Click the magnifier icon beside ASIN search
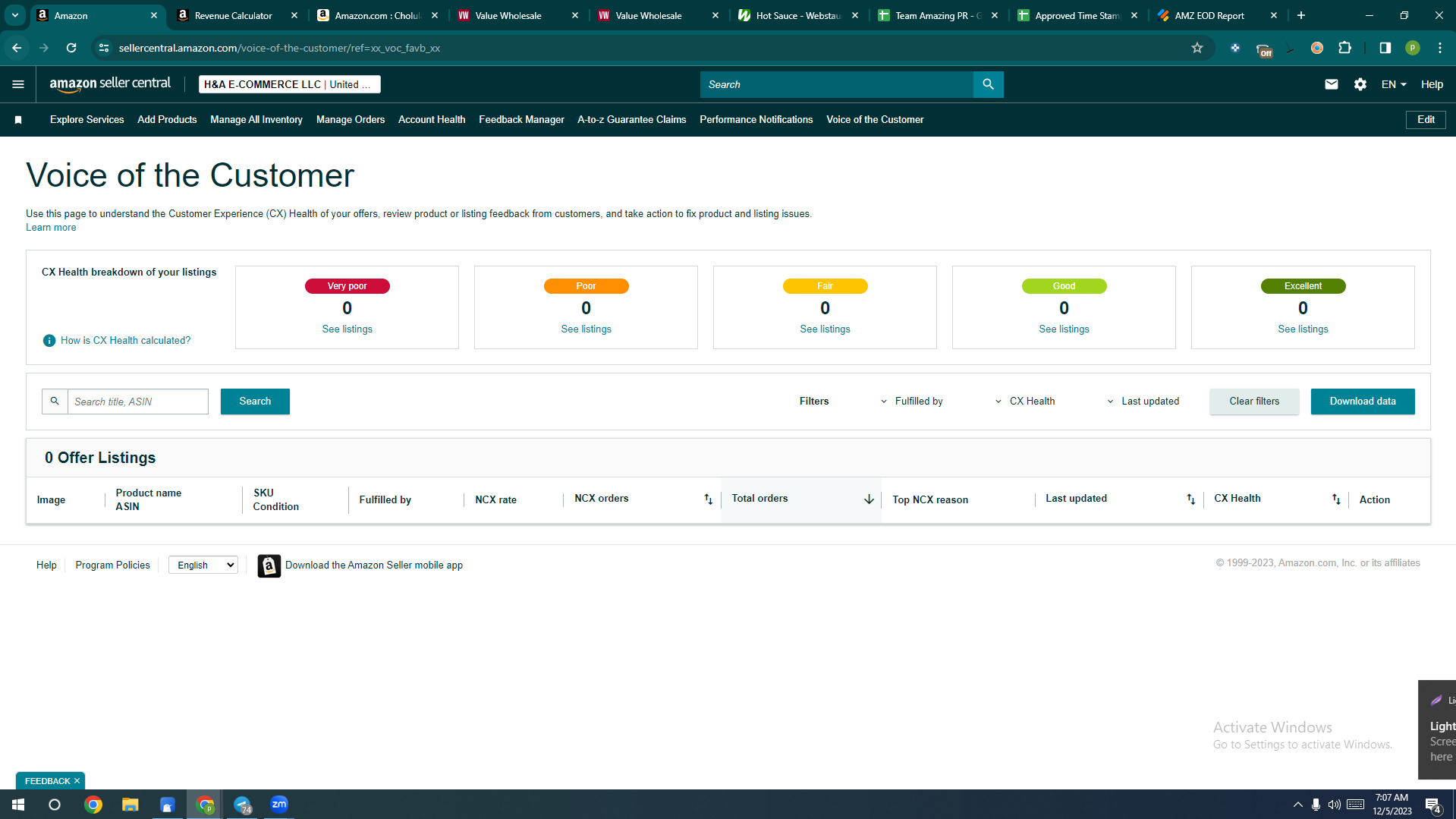Image resolution: width=1456 pixels, height=819 pixels. click(55, 402)
